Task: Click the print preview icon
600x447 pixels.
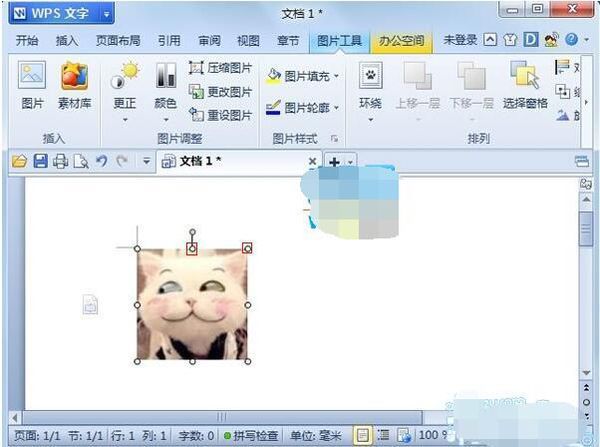Action: (x=81, y=162)
